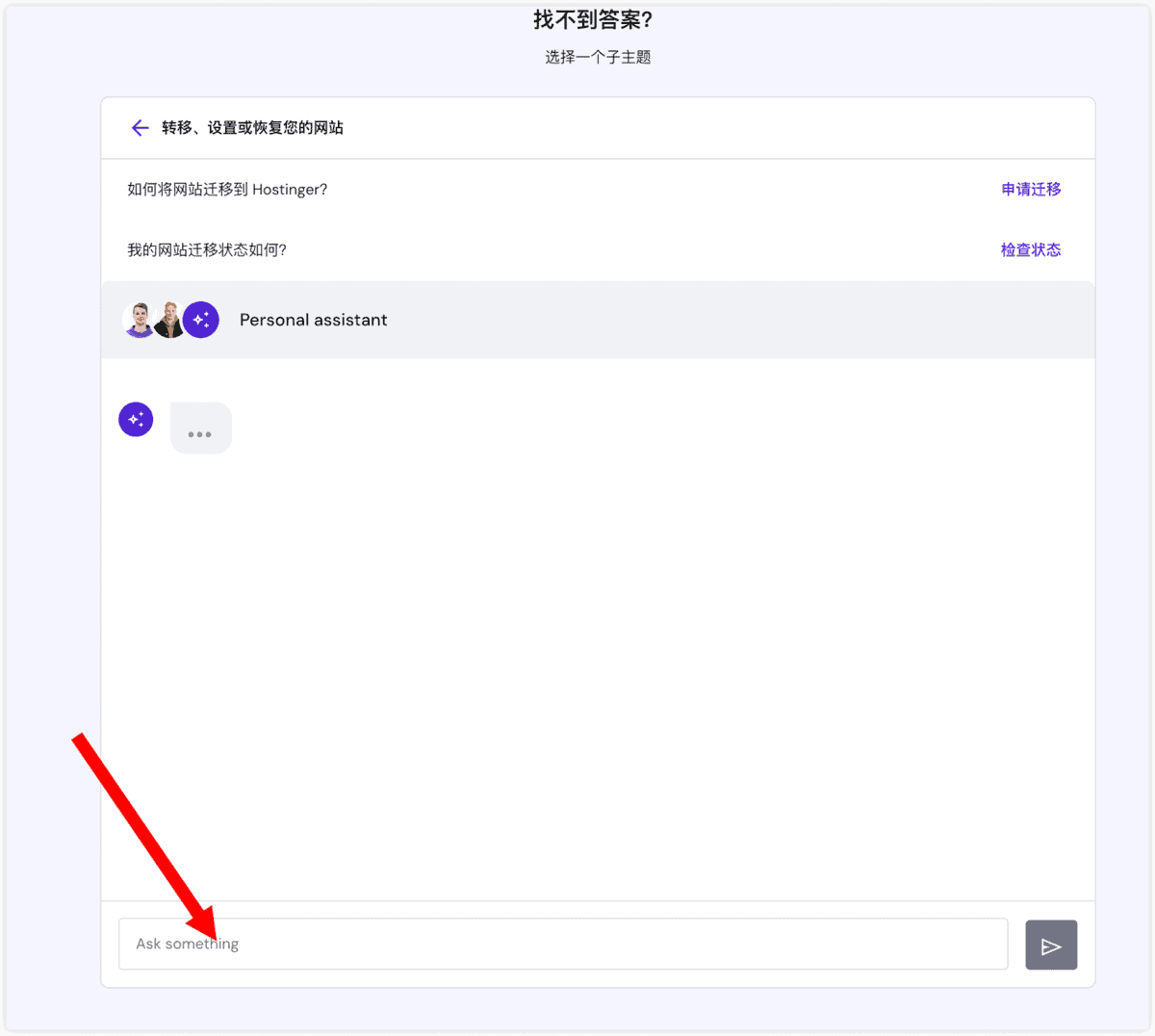Open the 检查状态 link
This screenshot has height=1036, width=1155.
tap(1031, 250)
